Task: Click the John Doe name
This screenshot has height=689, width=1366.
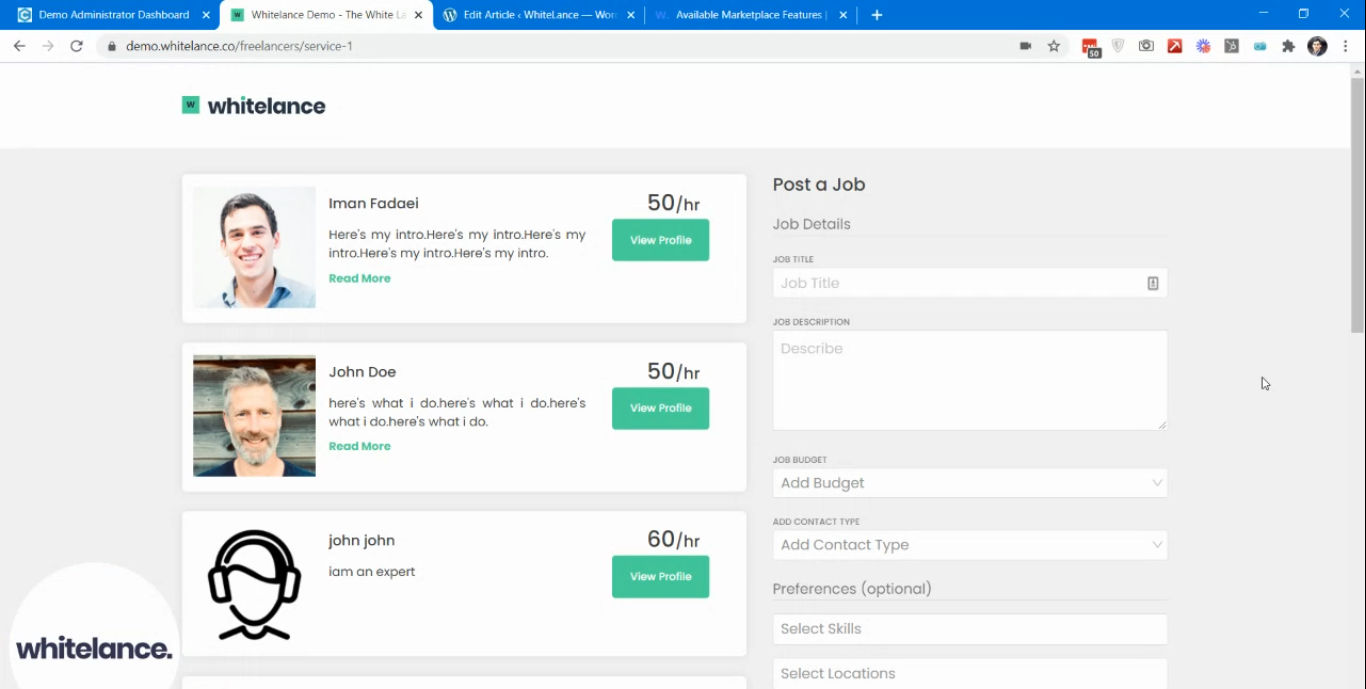Action: point(362,372)
